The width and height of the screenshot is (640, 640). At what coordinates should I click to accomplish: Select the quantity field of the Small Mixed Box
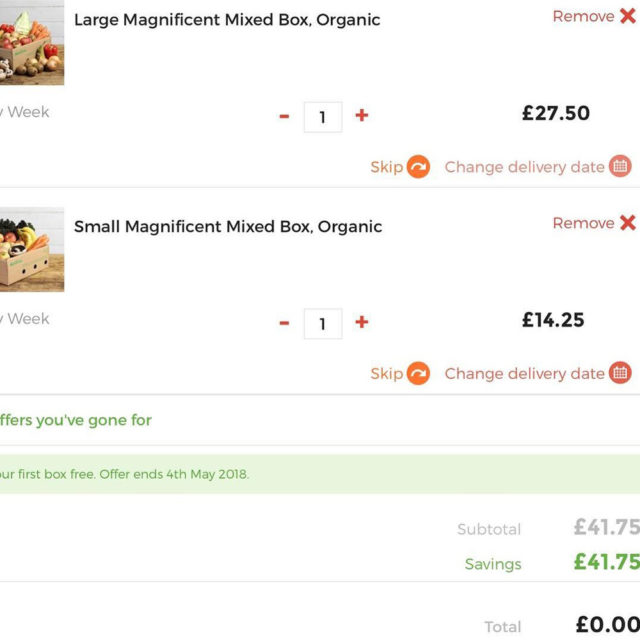pos(323,324)
